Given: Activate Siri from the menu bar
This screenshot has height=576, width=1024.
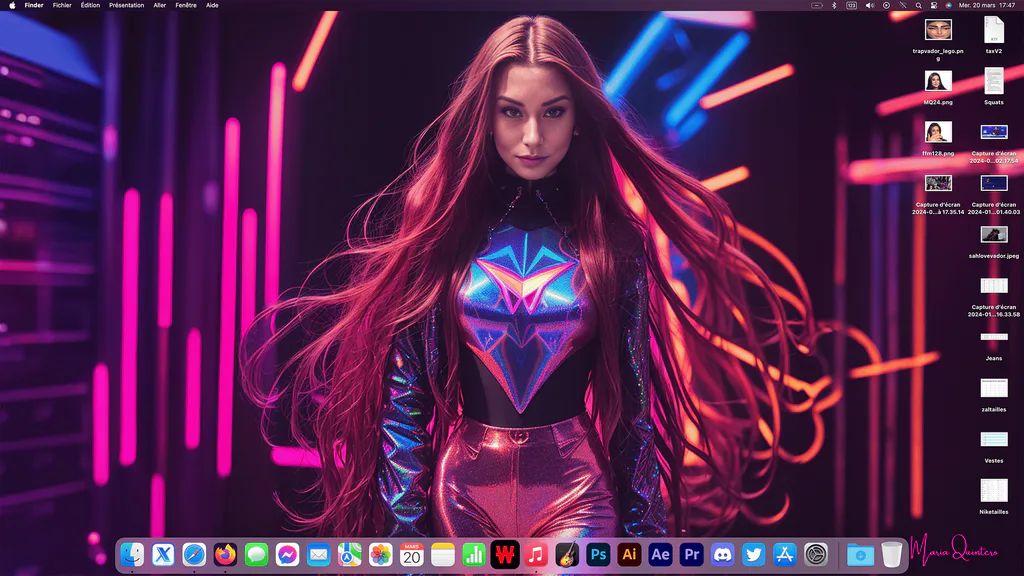Looking at the screenshot, I should [949, 5].
